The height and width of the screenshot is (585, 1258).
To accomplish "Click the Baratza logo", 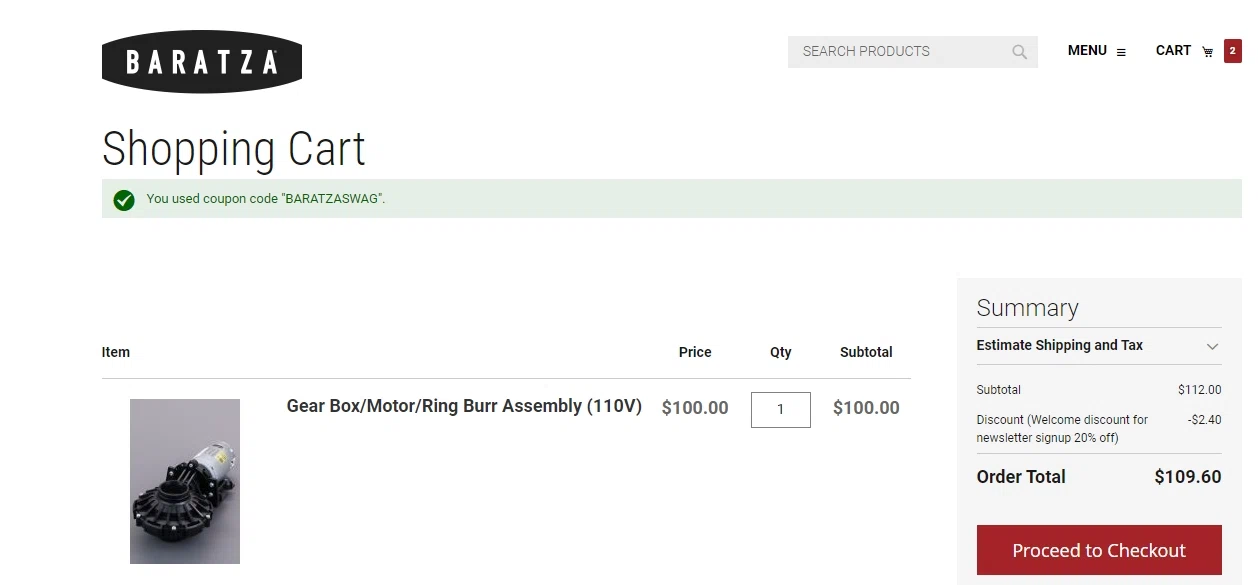I will [x=202, y=62].
